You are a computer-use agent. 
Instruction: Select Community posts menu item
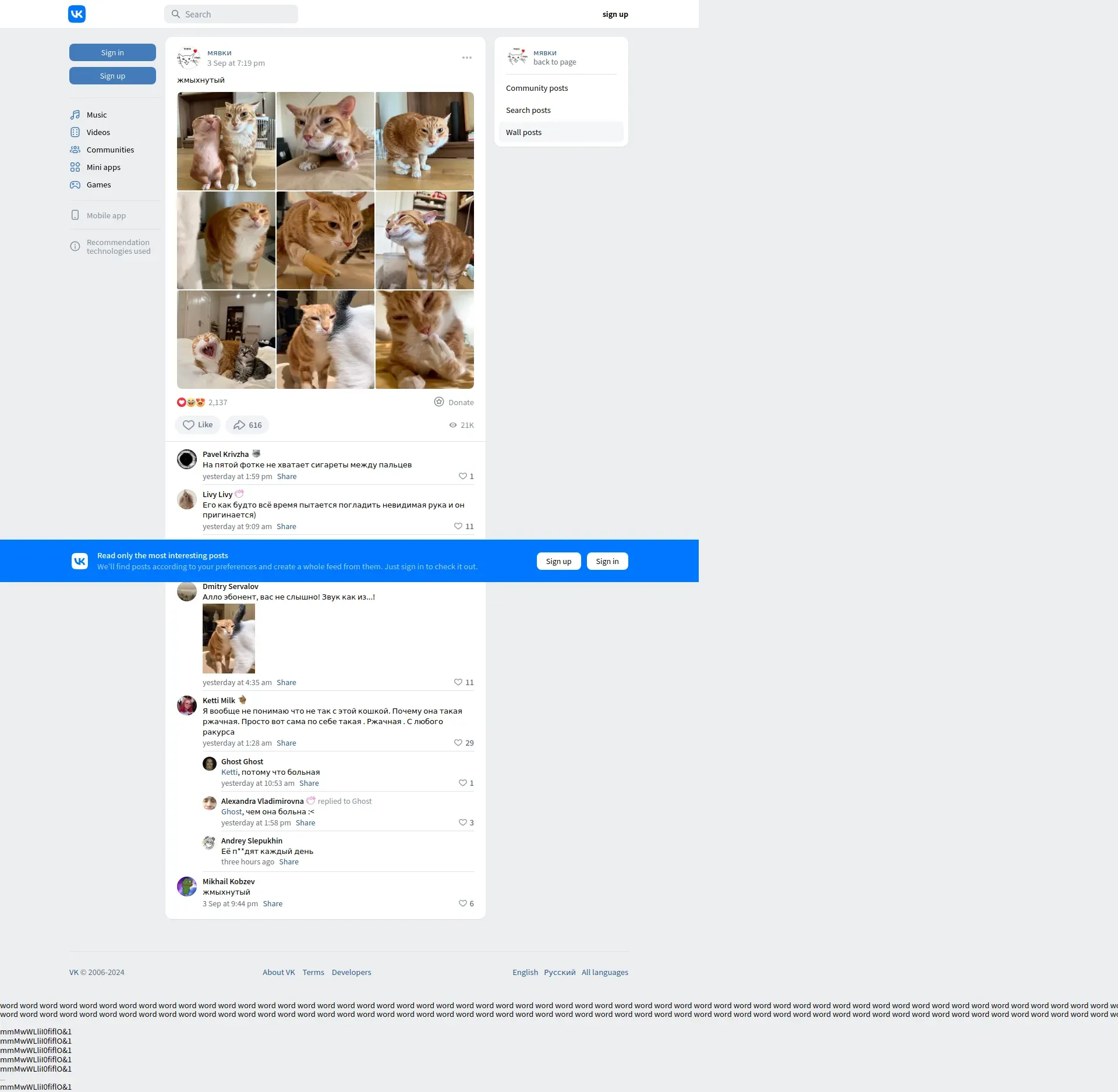click(x=536, y=88)
